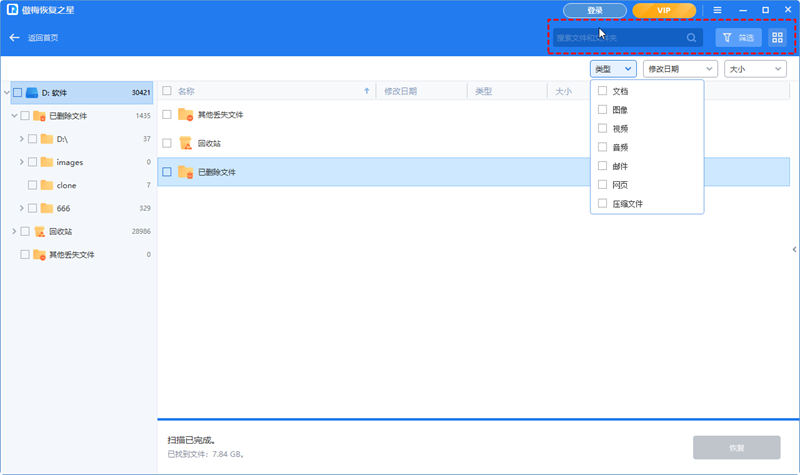Tick checkbox for 已删除文件 row in list
The image size is (800, 475).
pos(167,172)
